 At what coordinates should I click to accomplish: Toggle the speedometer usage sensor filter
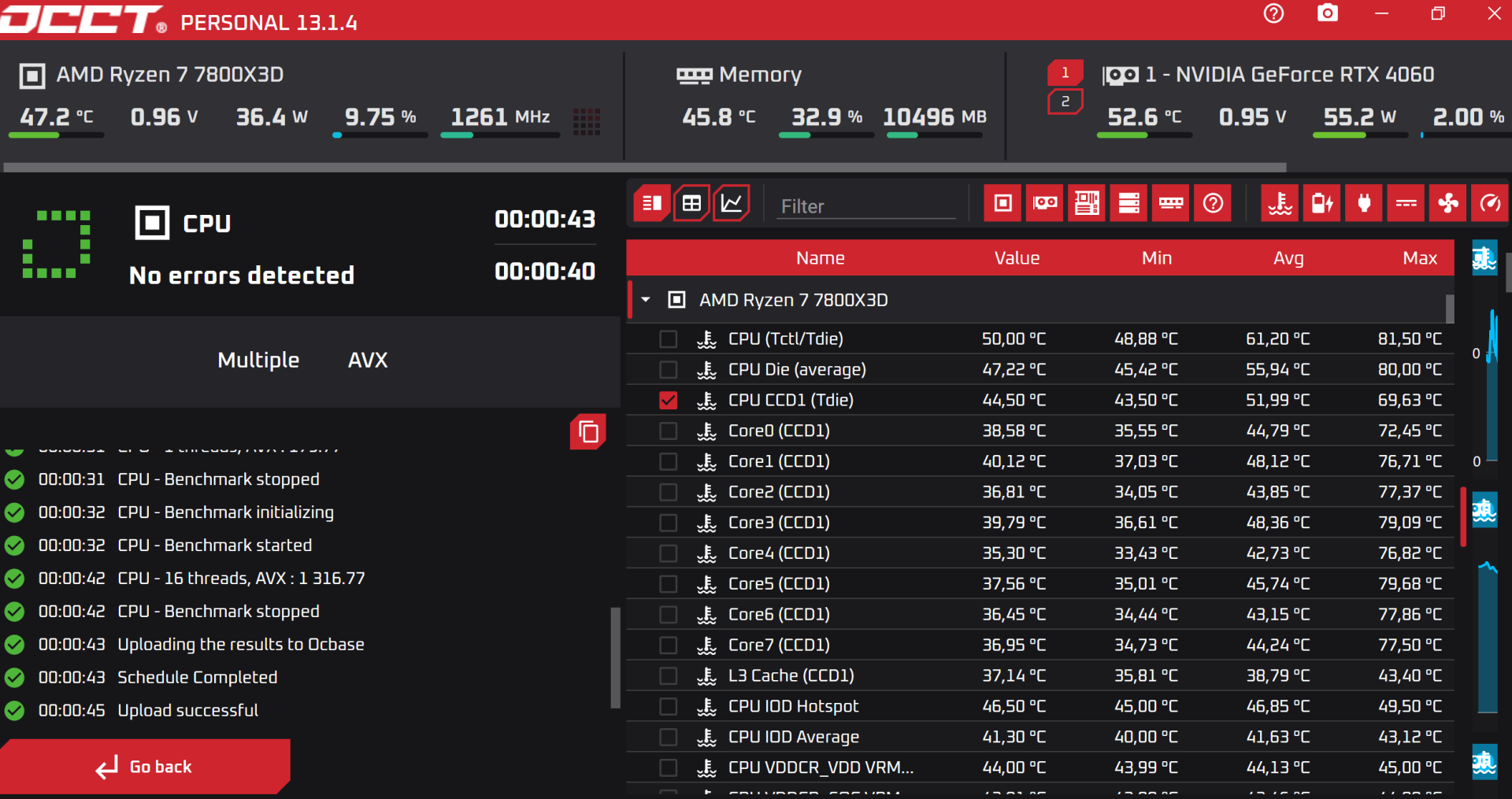(x=1490, y=204)
